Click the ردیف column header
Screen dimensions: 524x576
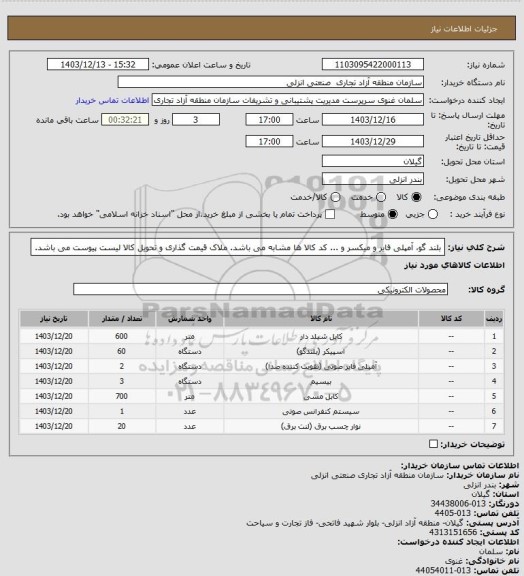click(x=494, y=318)
